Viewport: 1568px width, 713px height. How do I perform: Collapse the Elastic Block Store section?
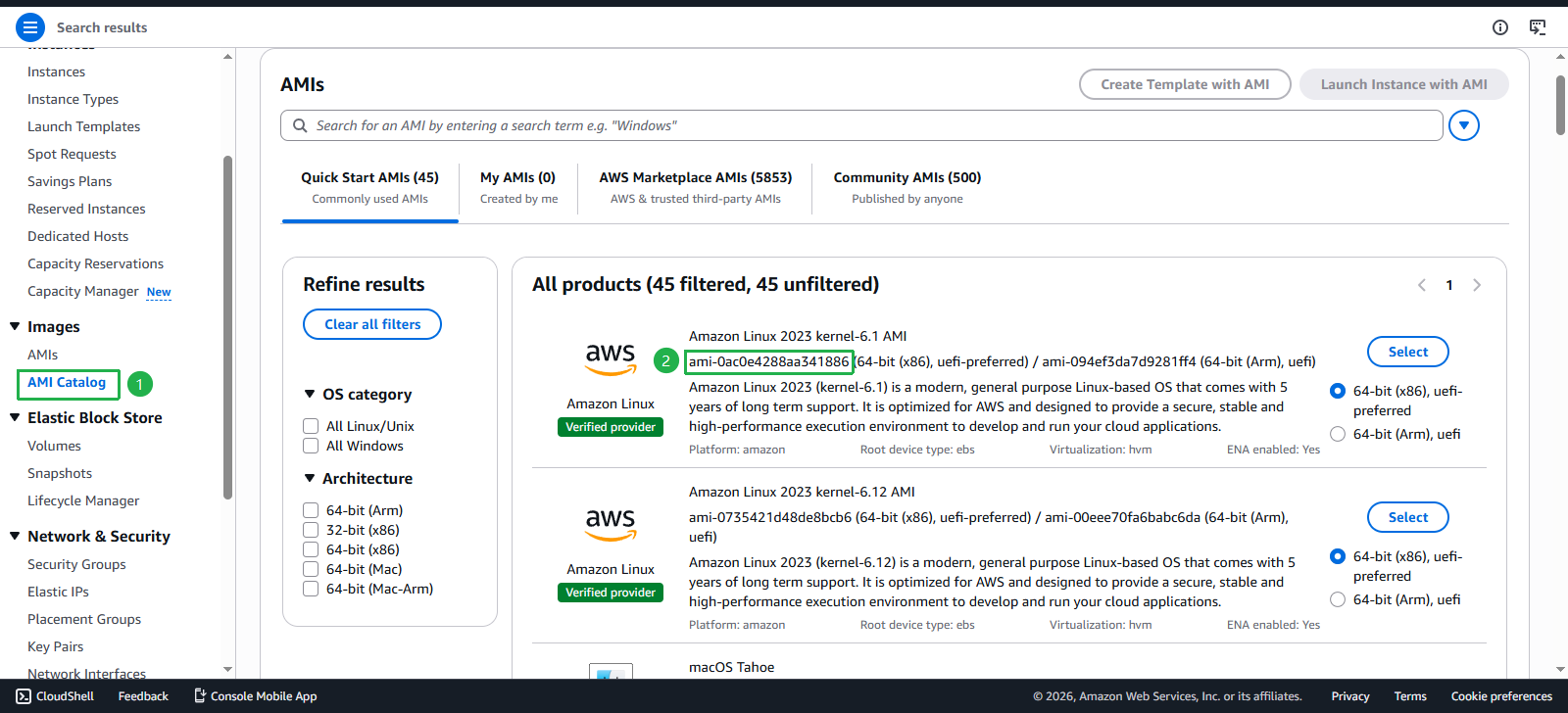click(x=15, y=417)
